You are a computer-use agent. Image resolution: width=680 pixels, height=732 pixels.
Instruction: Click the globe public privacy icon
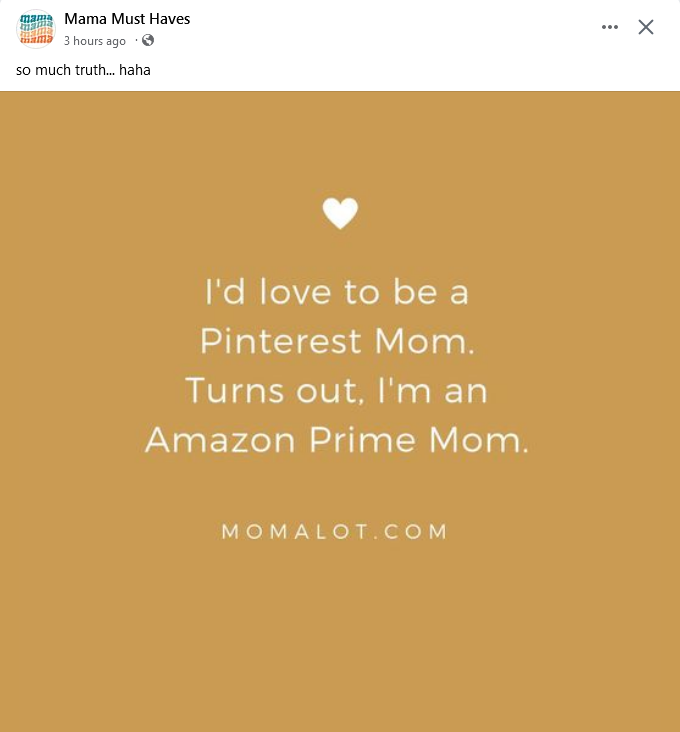(x=148, y=41)
